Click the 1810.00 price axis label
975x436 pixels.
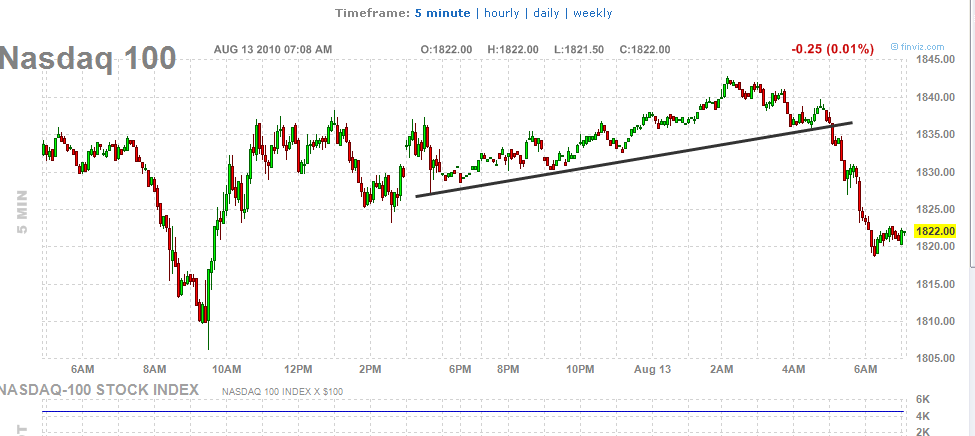(x=936, y=322)
